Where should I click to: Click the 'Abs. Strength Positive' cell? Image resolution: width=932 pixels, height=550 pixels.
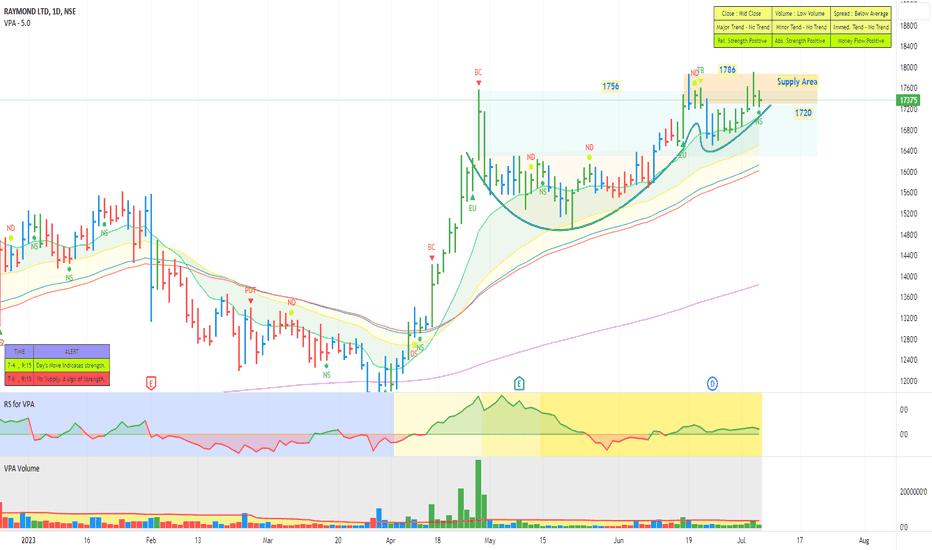[x=800, y=40]
